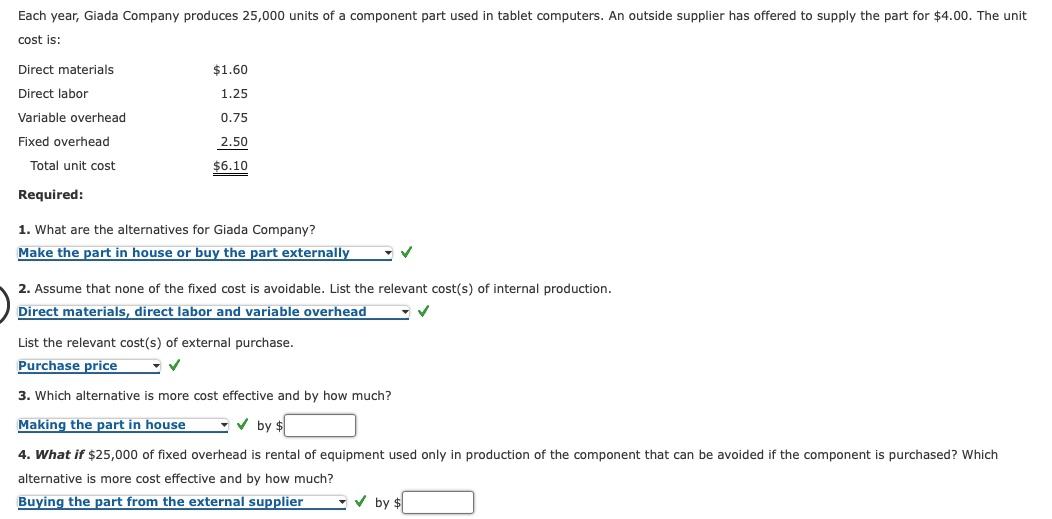Image resolution: width=1052 pixels, height=519 pixels.
Task: Click the $6.10 total unit cost value
Action: [230, 166]
